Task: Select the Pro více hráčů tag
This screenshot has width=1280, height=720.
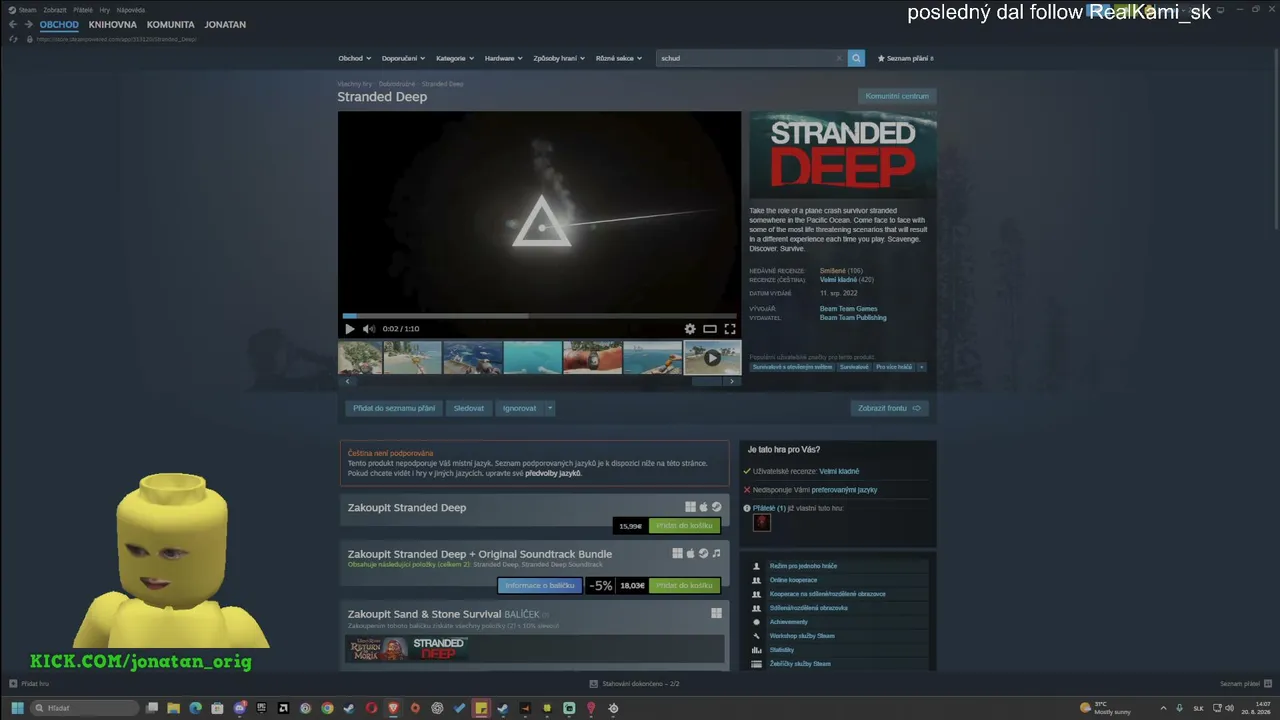Action: pyautogui.click(x=894, y=367)
